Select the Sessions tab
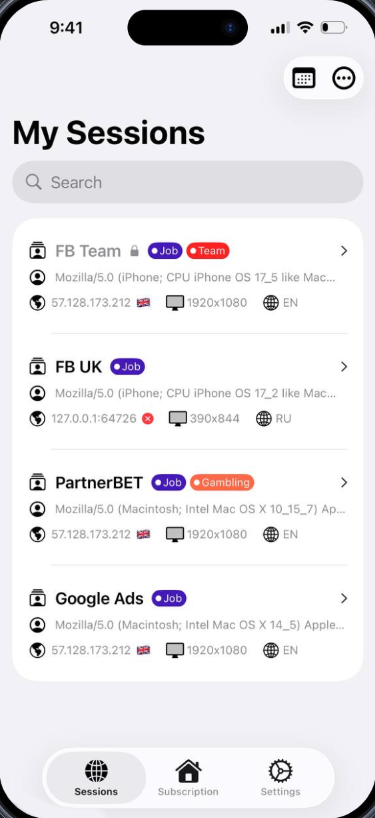375x818 pixels. (x=96, y=778)
